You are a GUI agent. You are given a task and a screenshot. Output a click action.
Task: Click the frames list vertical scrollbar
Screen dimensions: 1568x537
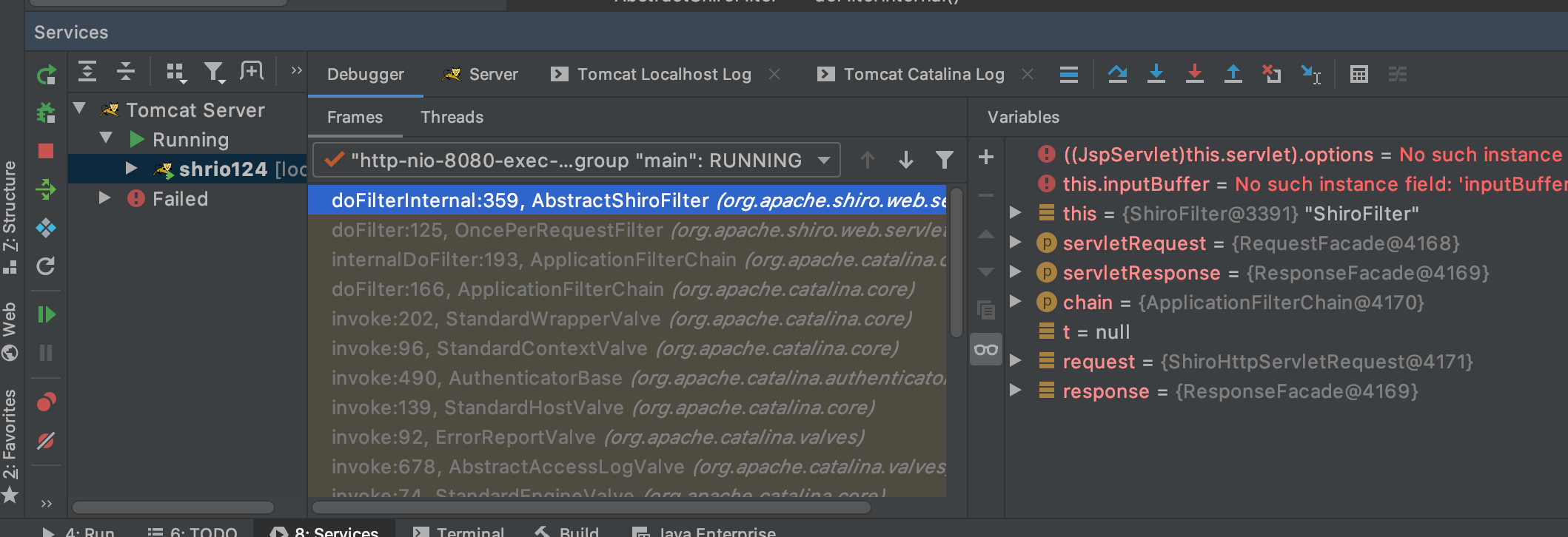tap(956, 263)
